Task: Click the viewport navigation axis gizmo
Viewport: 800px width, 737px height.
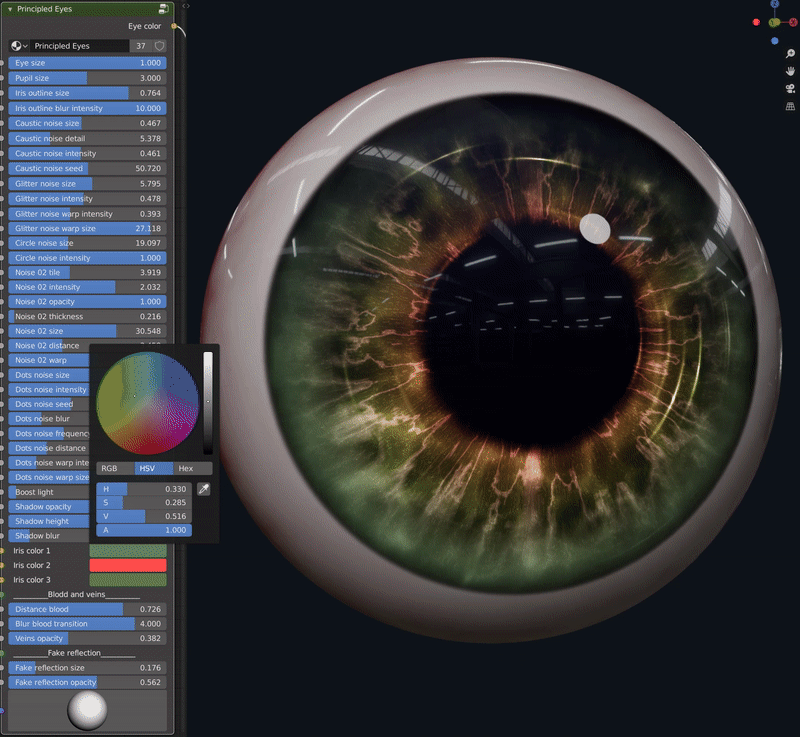Action: [775, 22]
